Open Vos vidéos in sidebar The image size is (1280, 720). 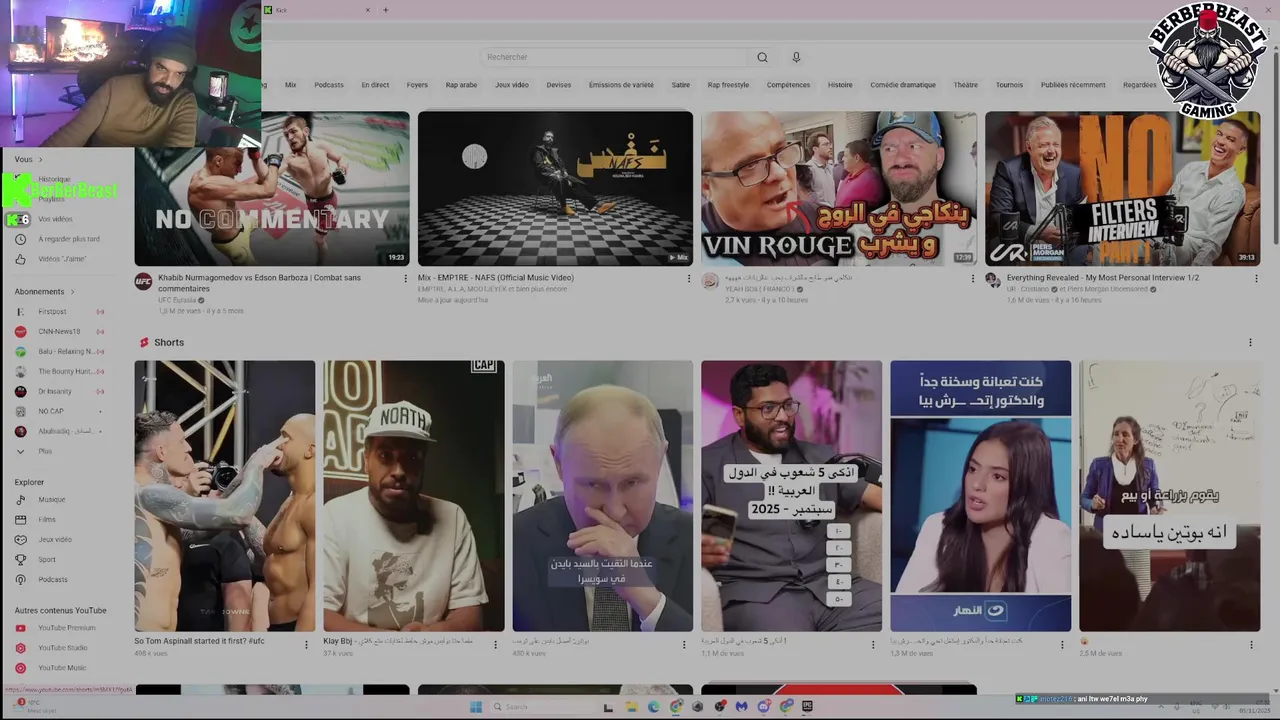pyautogui.click(x=55, y=219)
